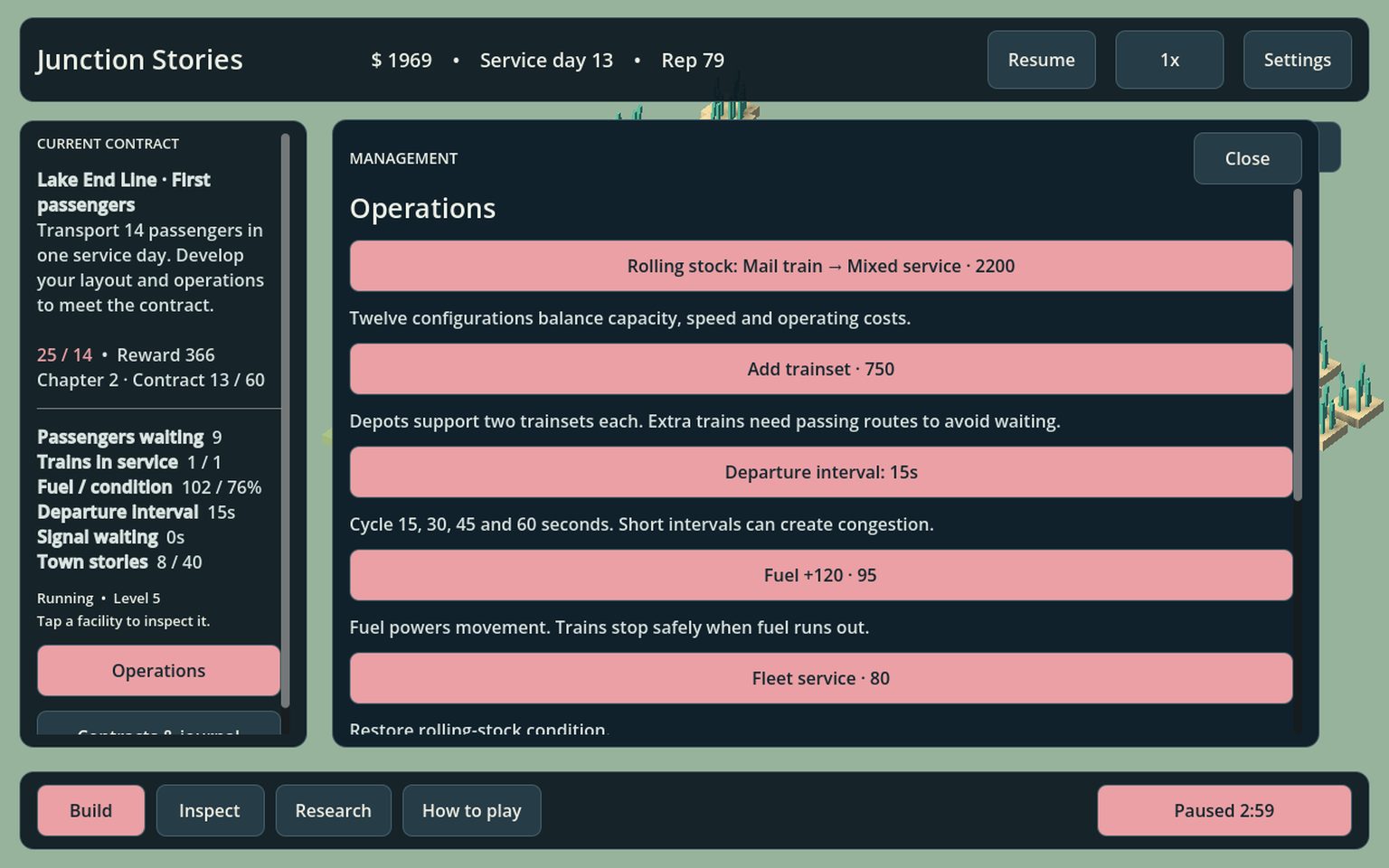Viewport: 1389px width, 868px height.
Task: Click the Fuel / condition 102 / 76% stat
Action: click(149, 487)
